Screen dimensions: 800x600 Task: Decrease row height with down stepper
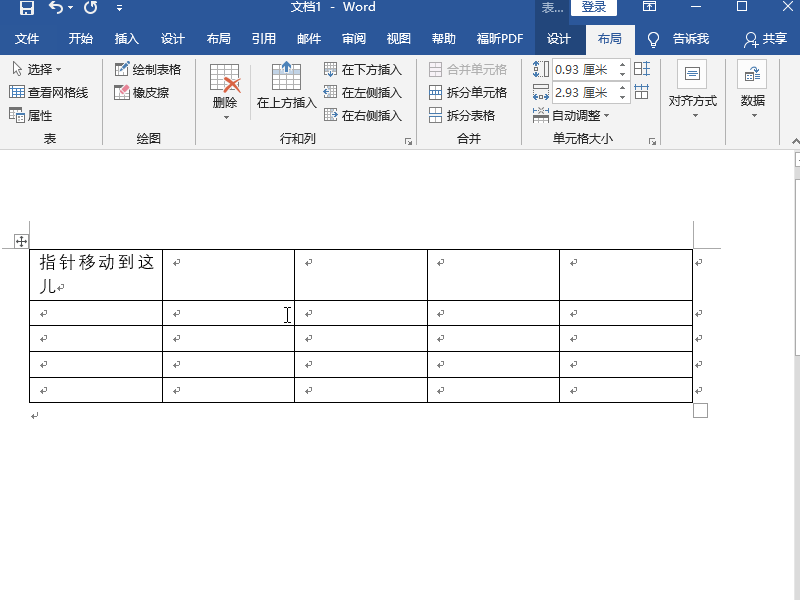623,74
